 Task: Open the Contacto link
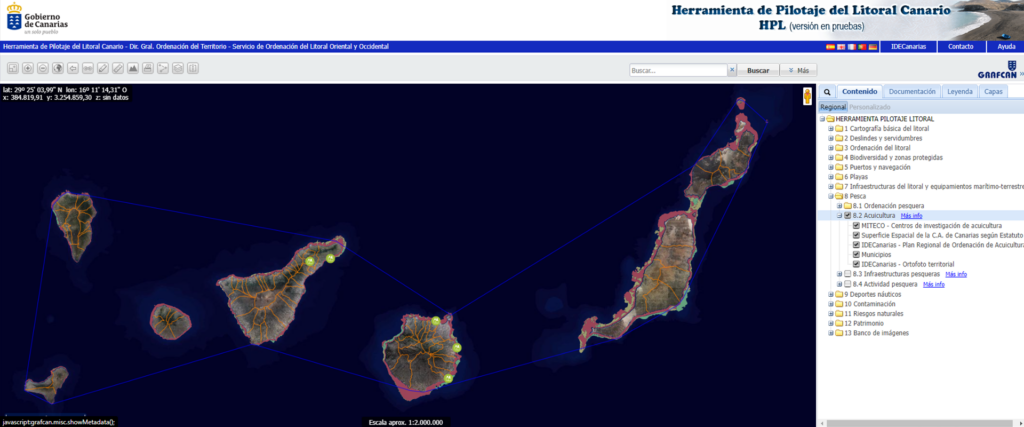point(961,46)
